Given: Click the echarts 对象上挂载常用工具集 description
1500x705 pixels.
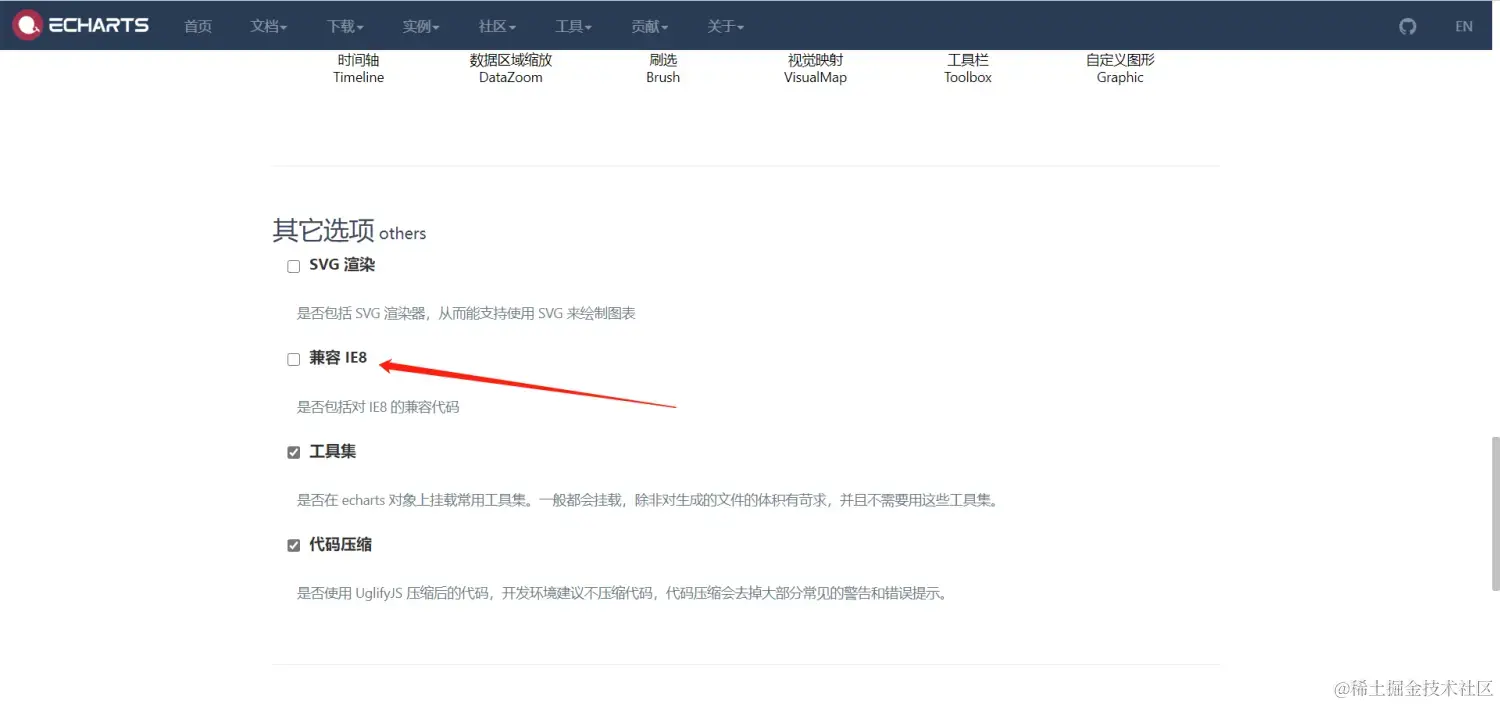Looking at the screenshot, I should [648, 500].
